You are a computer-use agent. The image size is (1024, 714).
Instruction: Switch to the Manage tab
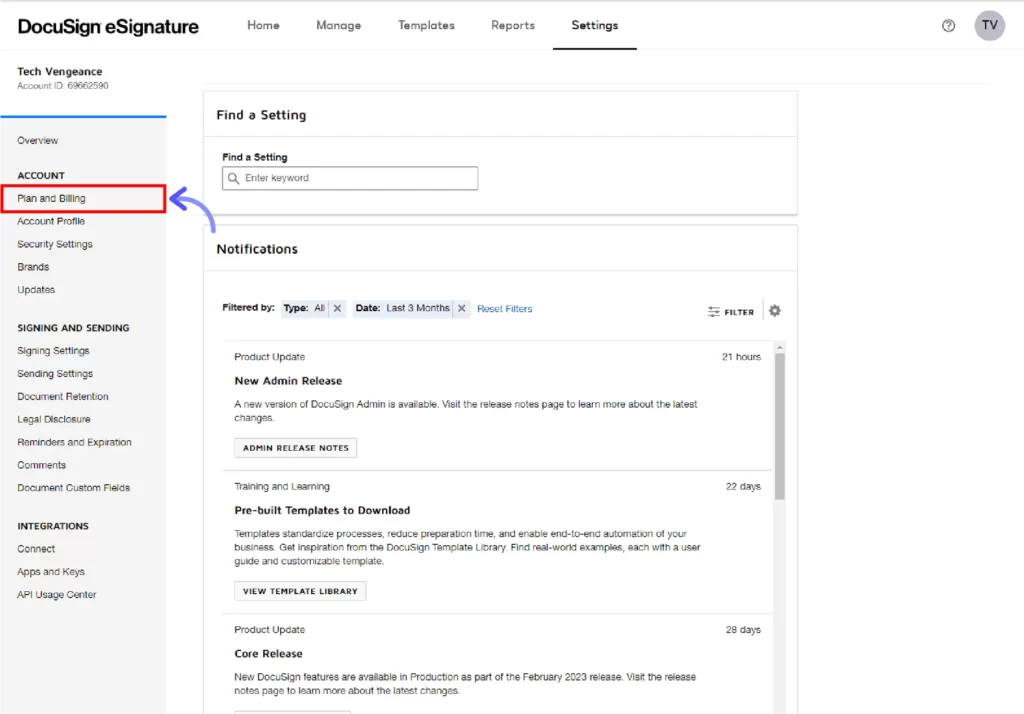click(338, 25)
